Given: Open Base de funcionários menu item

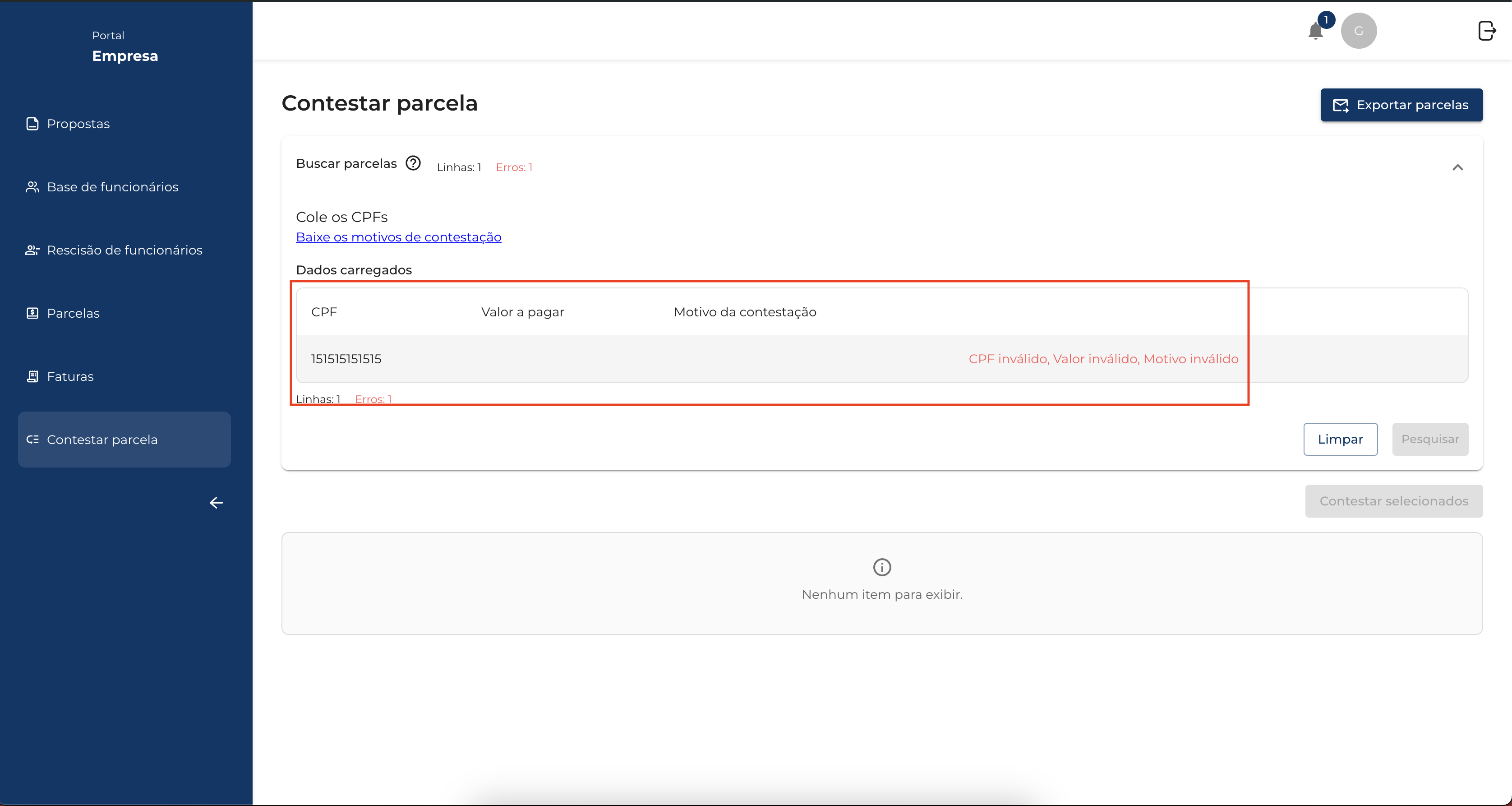Looking at the screenshot, I should 112,187.
